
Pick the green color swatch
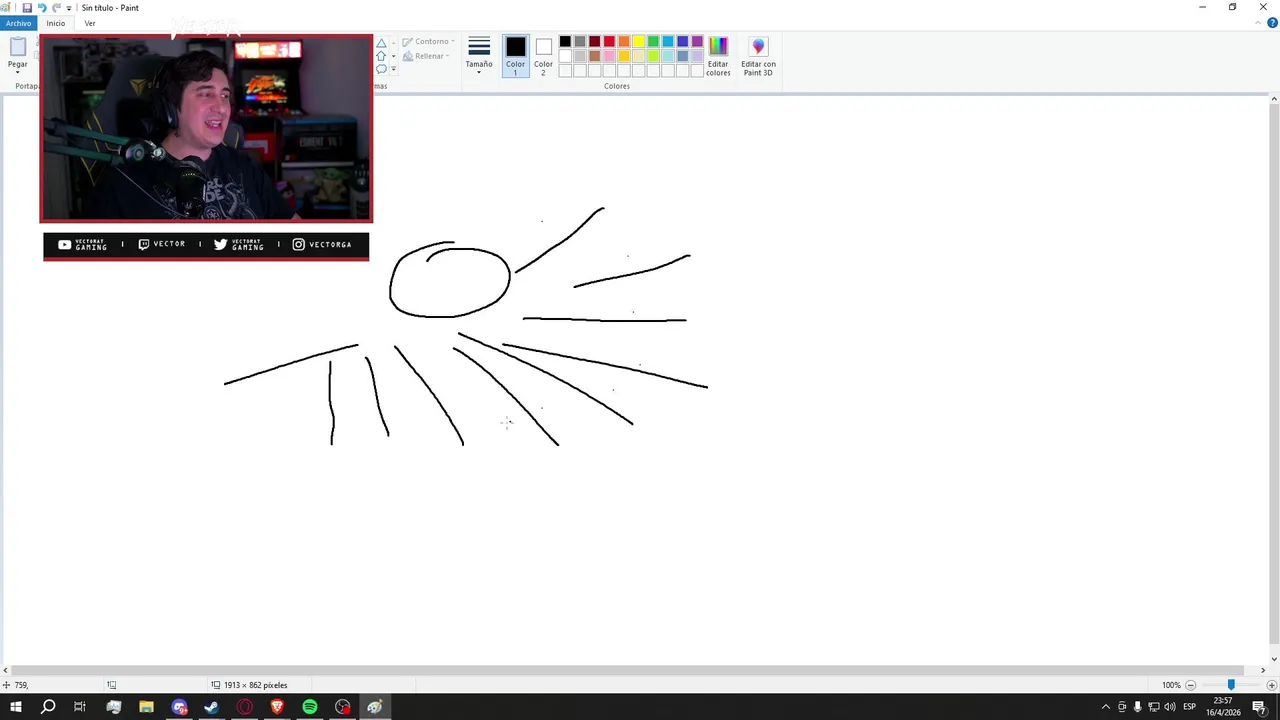point(653,42)
